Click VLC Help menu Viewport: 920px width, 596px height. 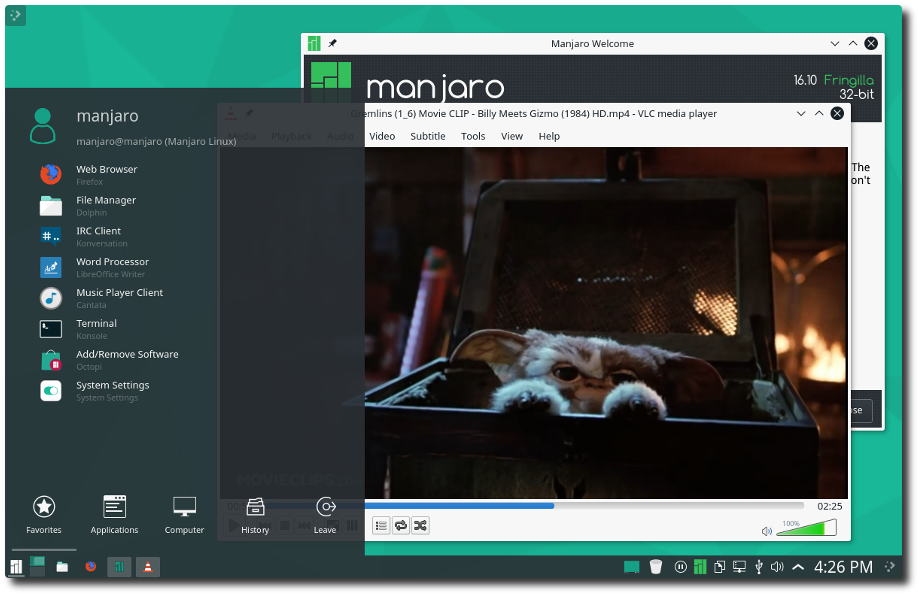[549, 136]
